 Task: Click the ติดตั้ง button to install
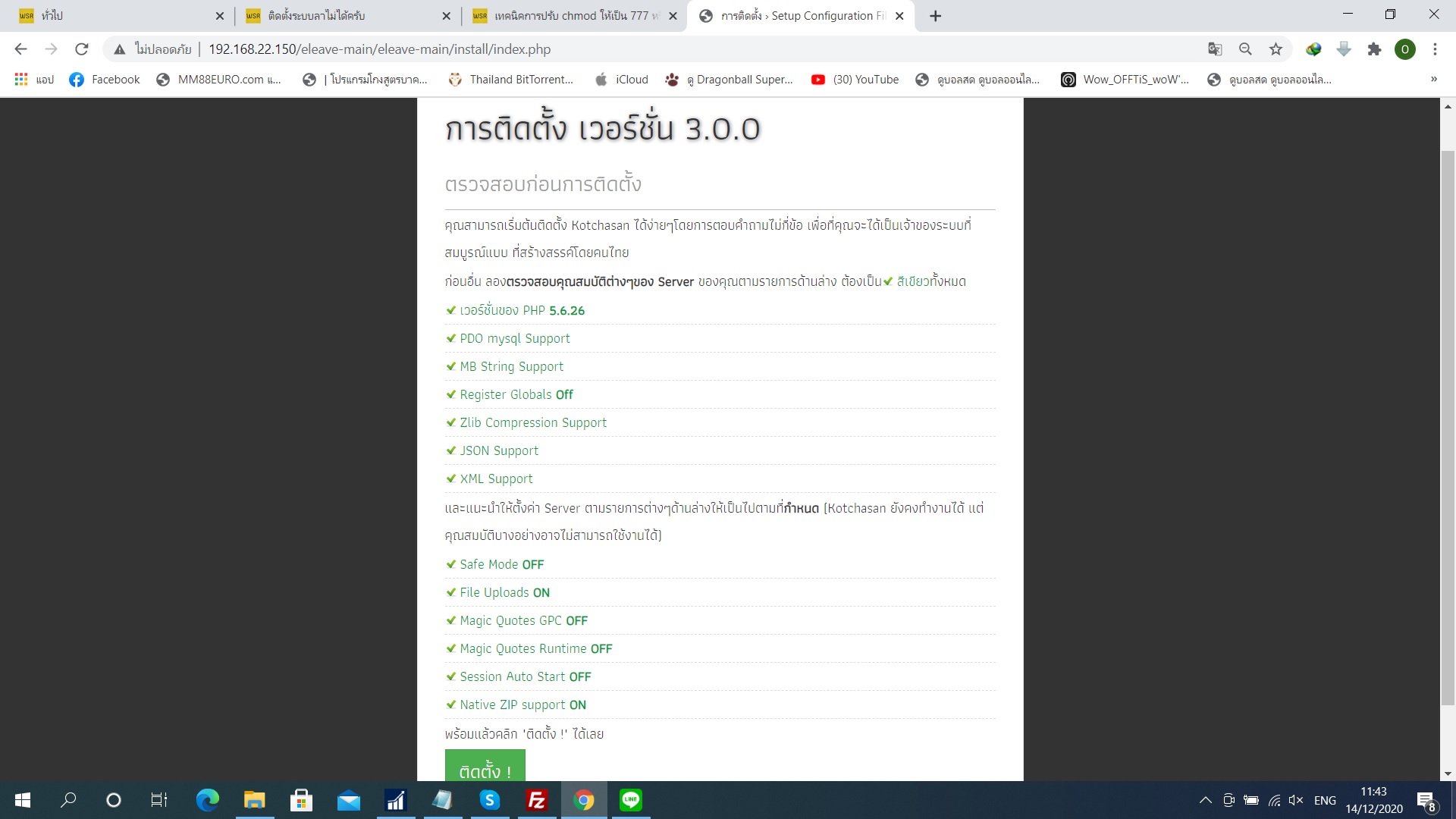point(485,768)
